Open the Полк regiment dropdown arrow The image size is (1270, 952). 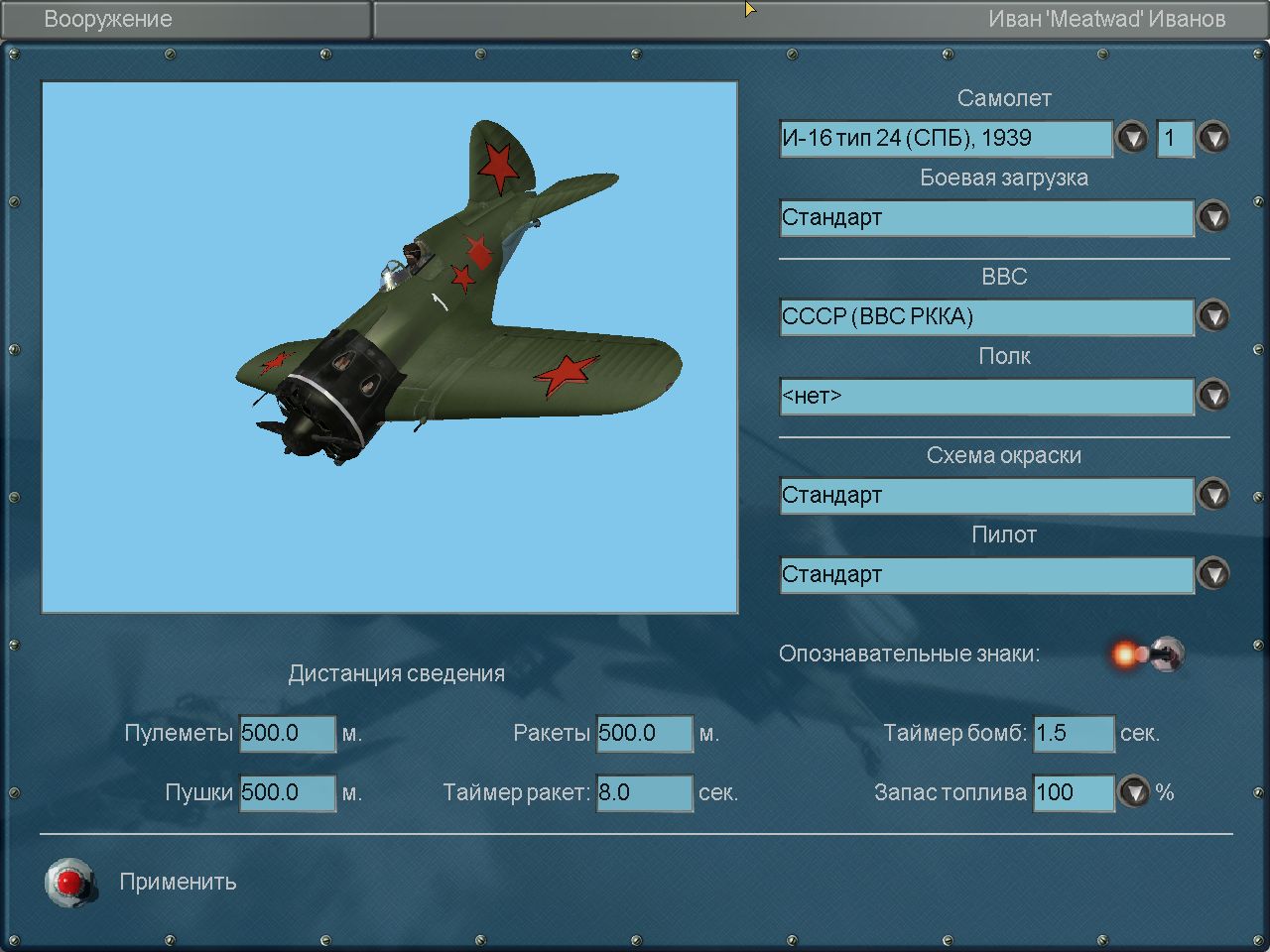coord(1213,396)
